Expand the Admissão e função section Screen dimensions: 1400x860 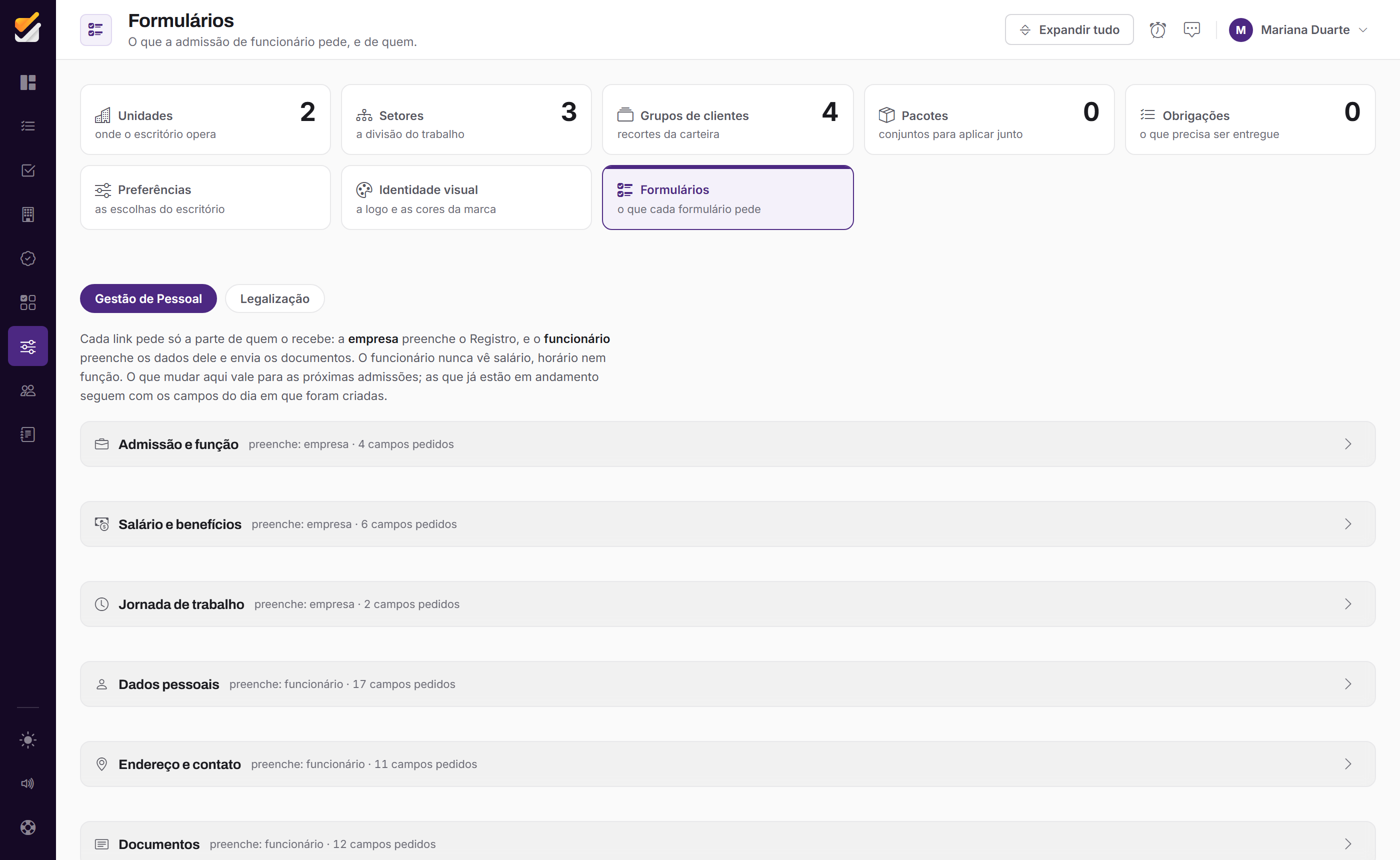(727, 443)
